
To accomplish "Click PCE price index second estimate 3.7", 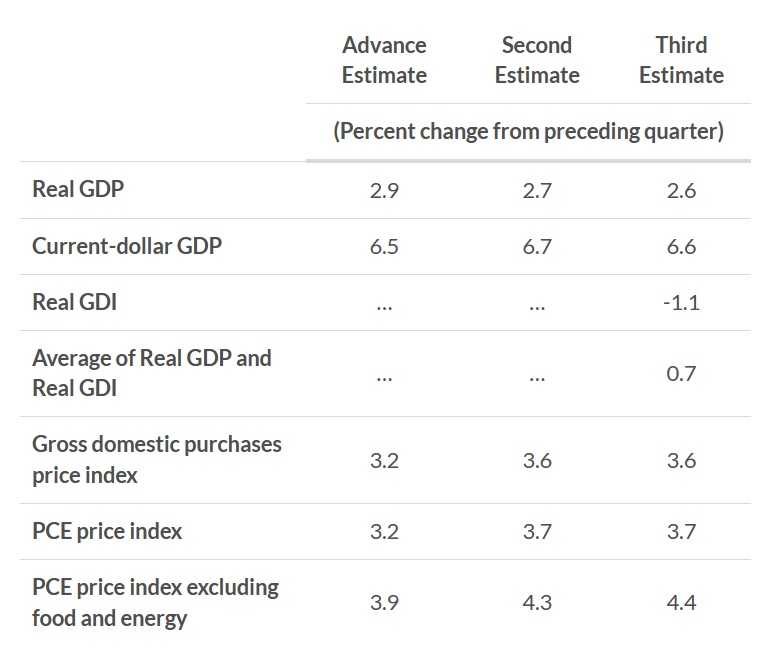I will click(537, 532).
